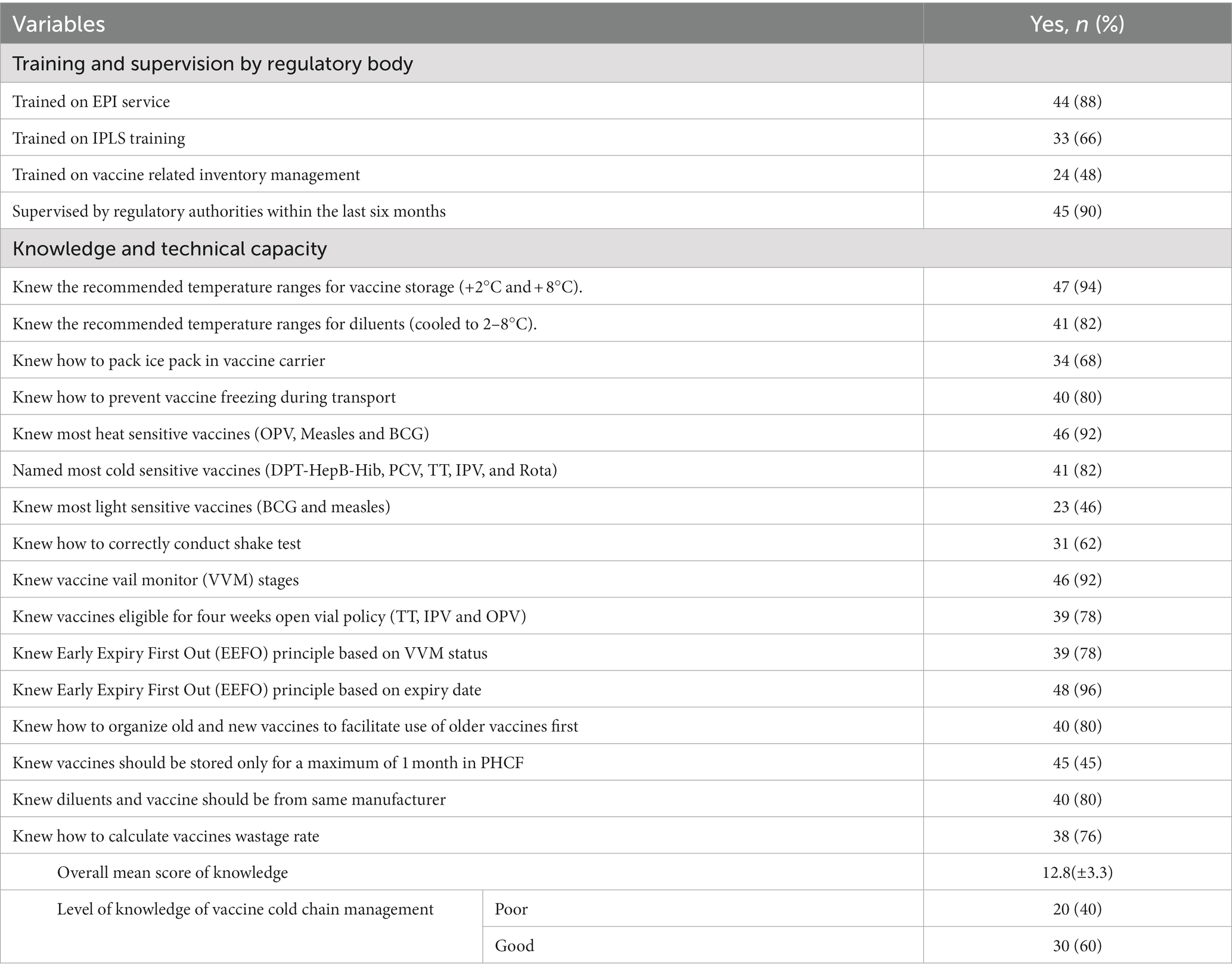Image resolution: width=1232 pixels, height=972 pixels.
Task: Select the value '48 (96)'
Action: 1077,690
